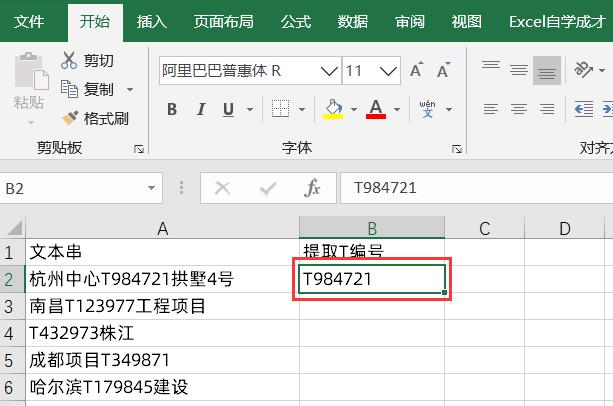The height and width of the screenshot is (406, 613).
Task: Increase font size with larger A
Action: [417, 70]
